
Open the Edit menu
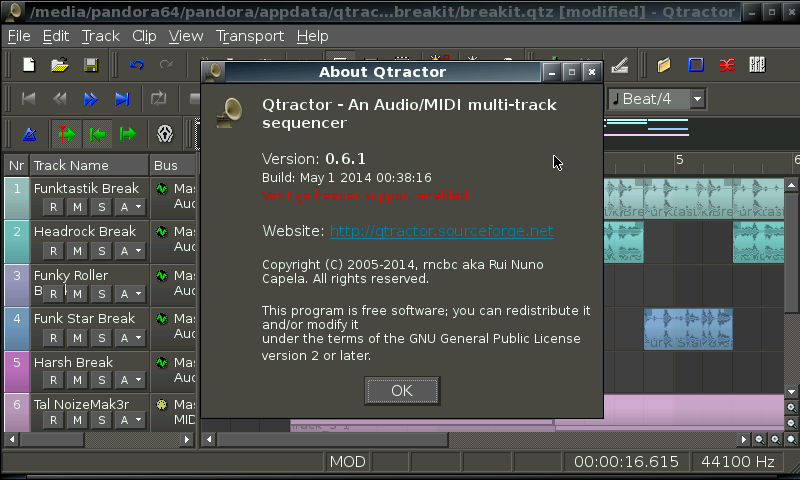coord(56,36)
